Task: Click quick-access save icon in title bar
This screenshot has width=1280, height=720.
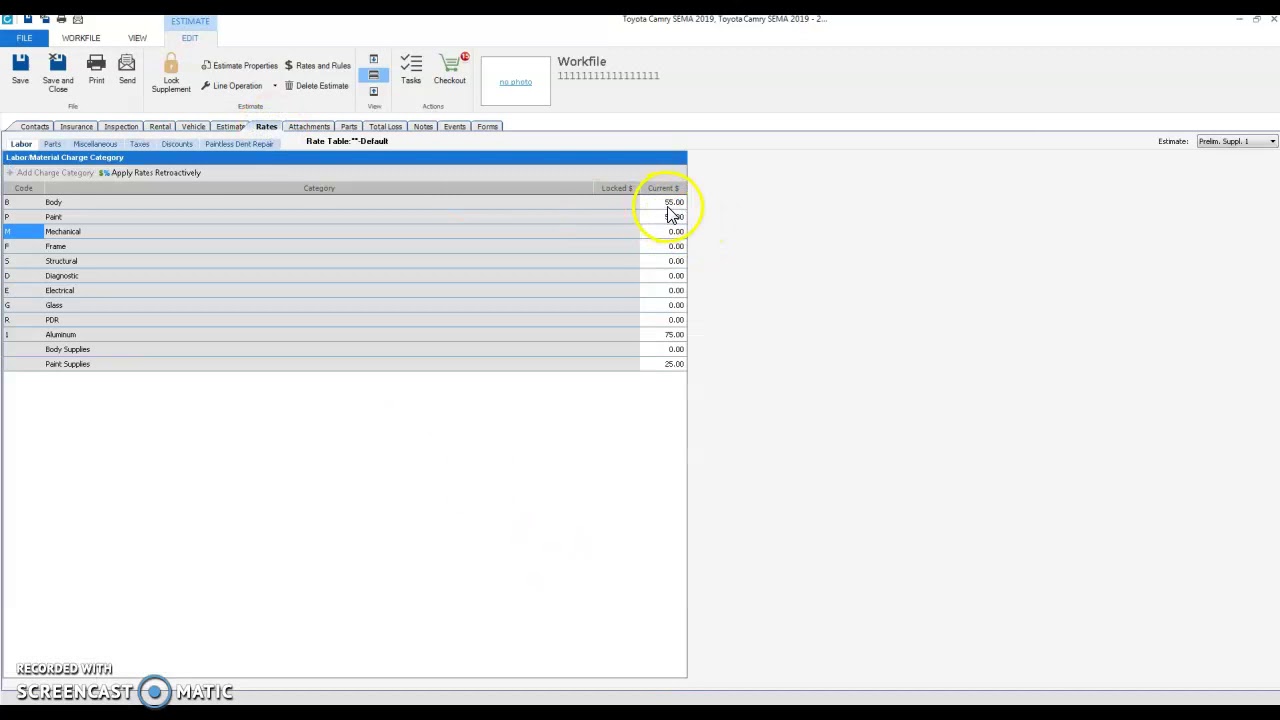Action: (x=27, y=19)
